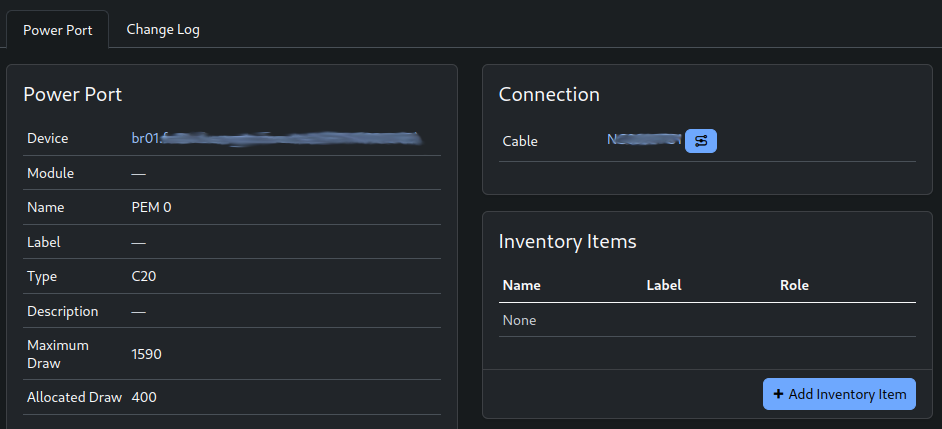The image size is (942, 429).
Task: Click the Power Port panel heading
Action: coord(73,94)
